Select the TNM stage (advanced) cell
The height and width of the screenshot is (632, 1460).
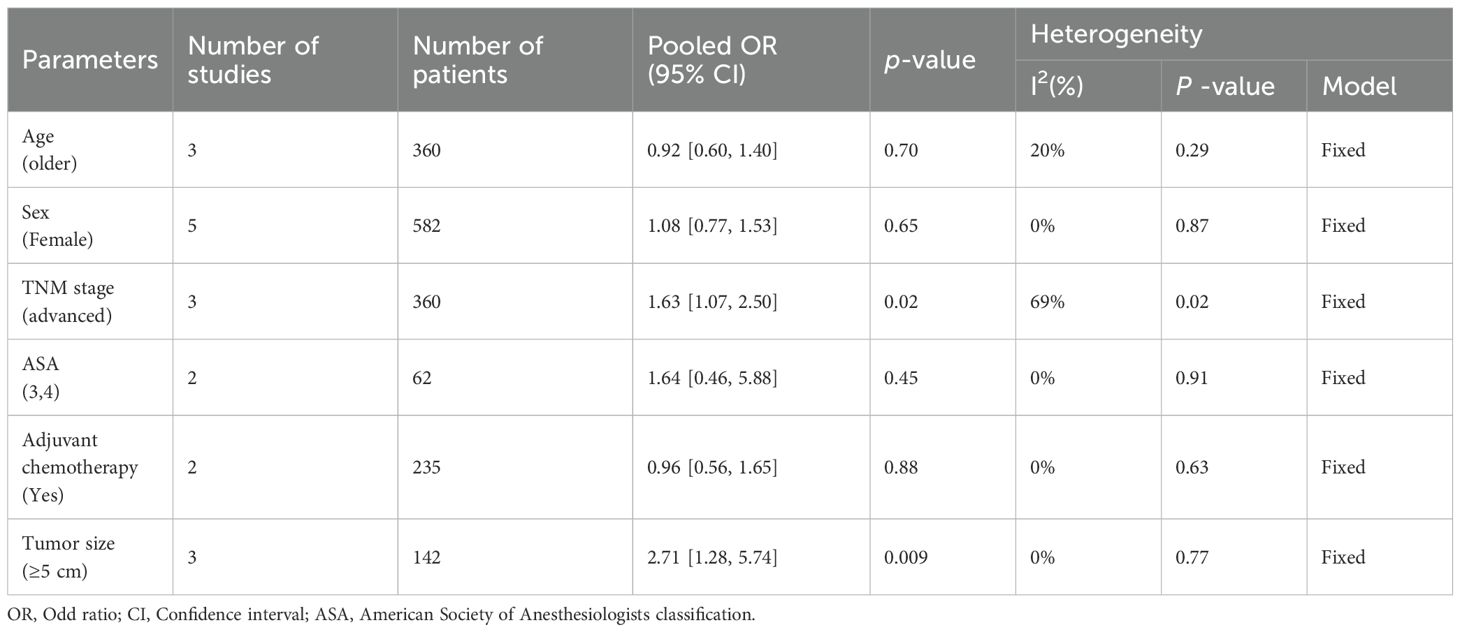tap(69, 302)
